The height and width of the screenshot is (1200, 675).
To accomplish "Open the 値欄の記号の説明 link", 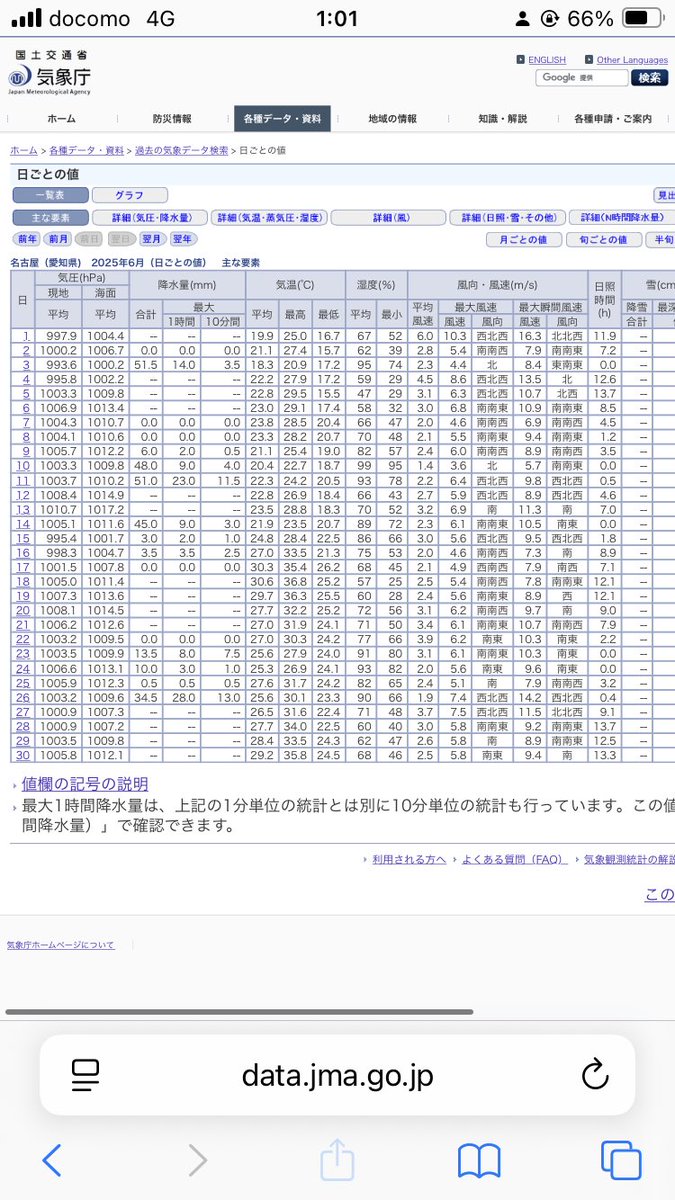I will [x=85, y=784].
